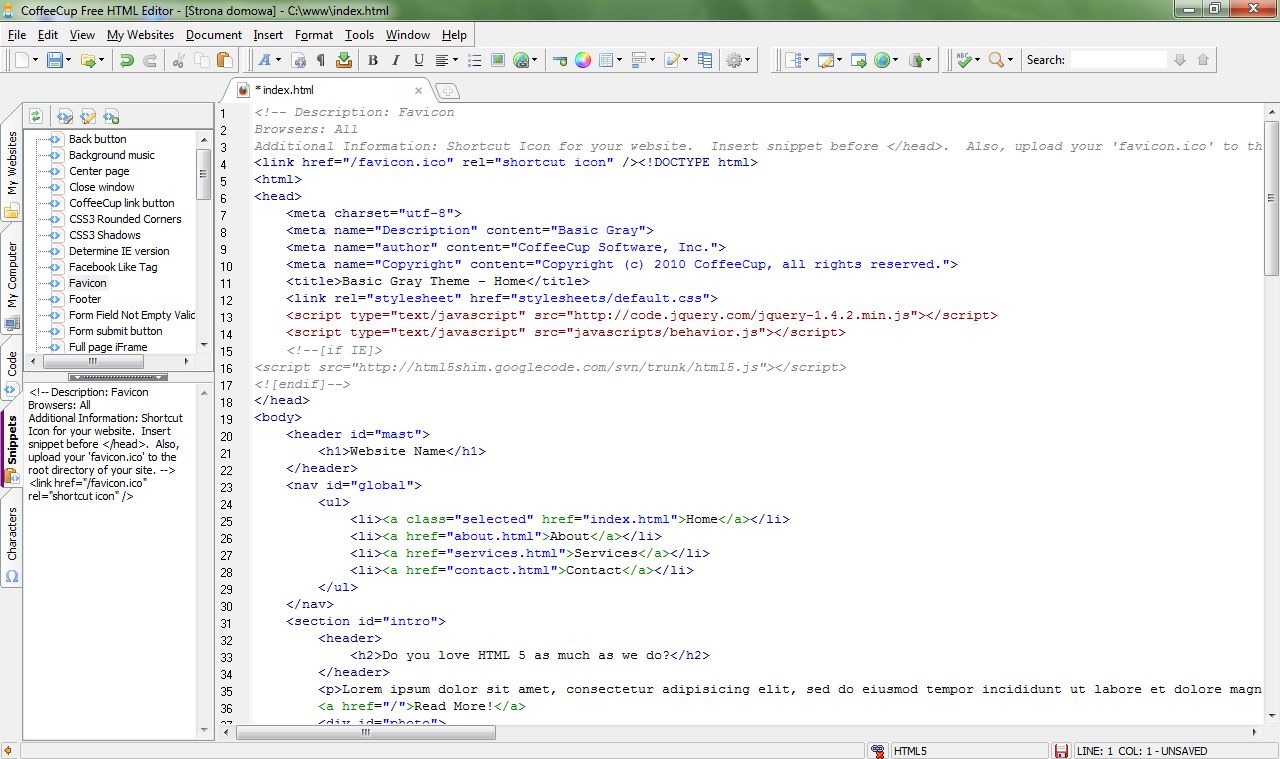The height and width of the screenshot is (759, 1280).
Task: Click in the Search input field
Action: [x=1118, y=60]
